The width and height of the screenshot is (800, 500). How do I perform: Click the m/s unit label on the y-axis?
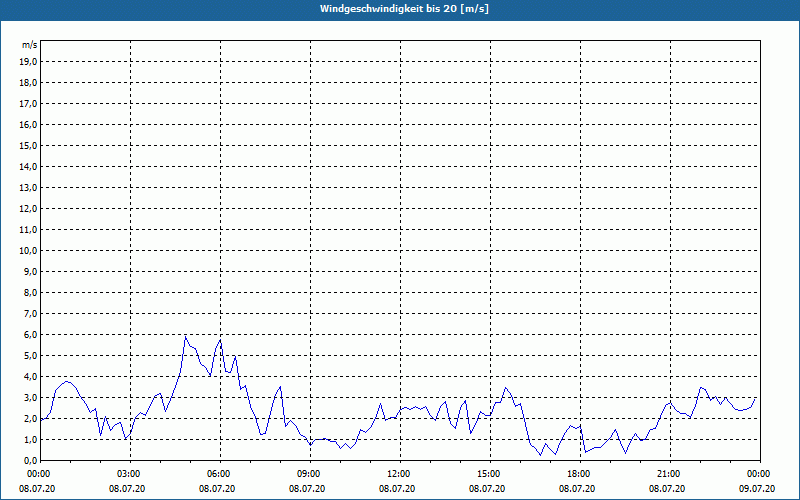pyautogui.click(x=30, y=45)
